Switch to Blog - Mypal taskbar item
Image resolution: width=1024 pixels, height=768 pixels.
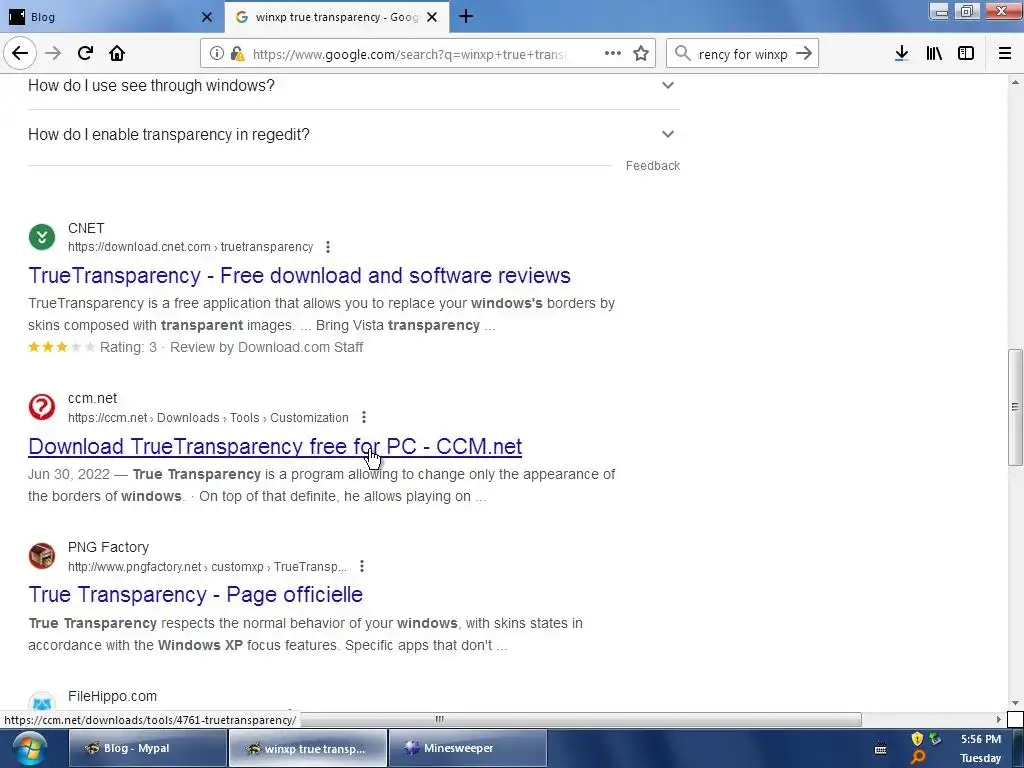pyautogui.click(x=148, y=748)
